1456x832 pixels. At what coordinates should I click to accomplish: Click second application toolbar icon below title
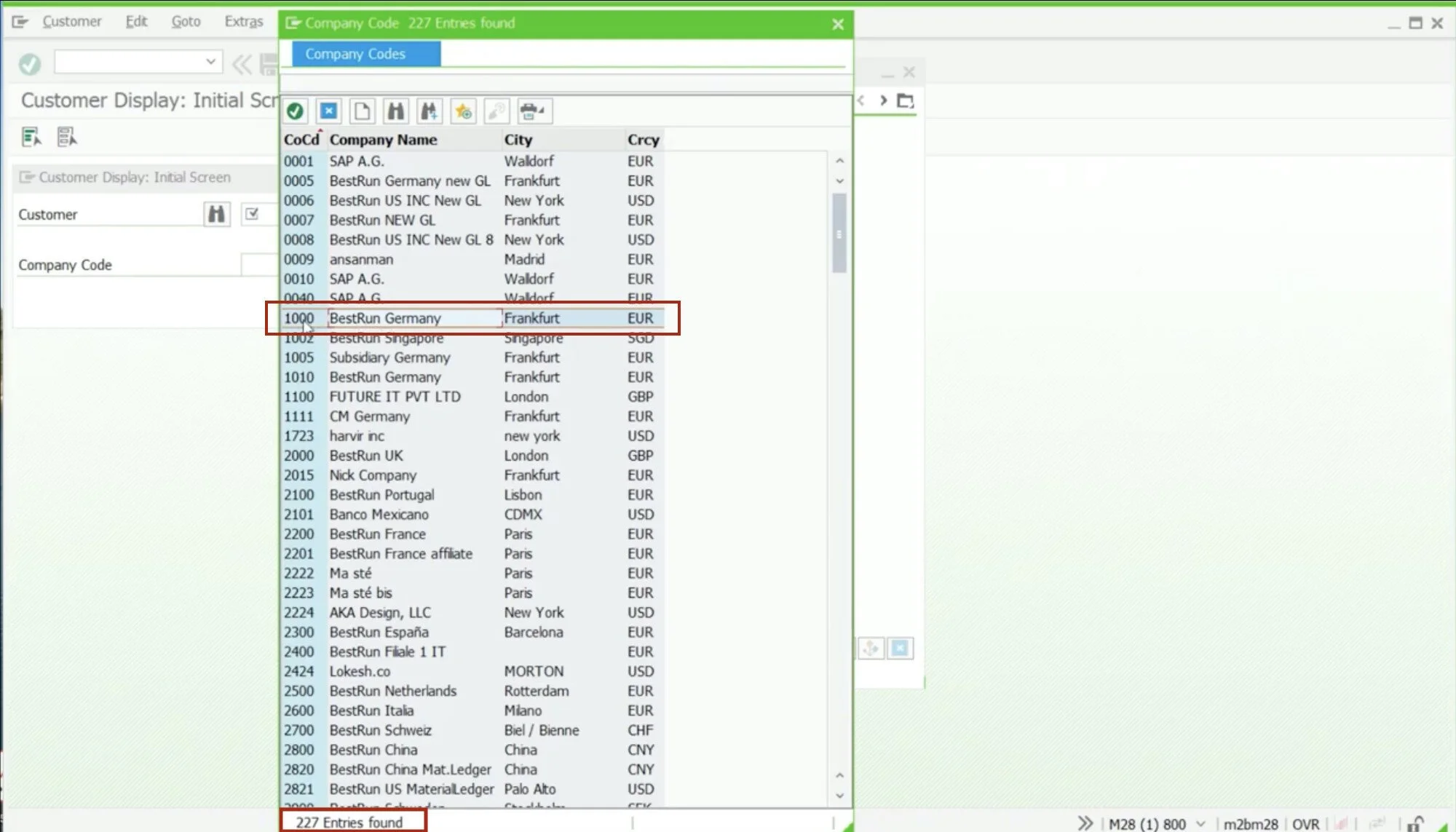pyautogui.click(x=67, y=137)
